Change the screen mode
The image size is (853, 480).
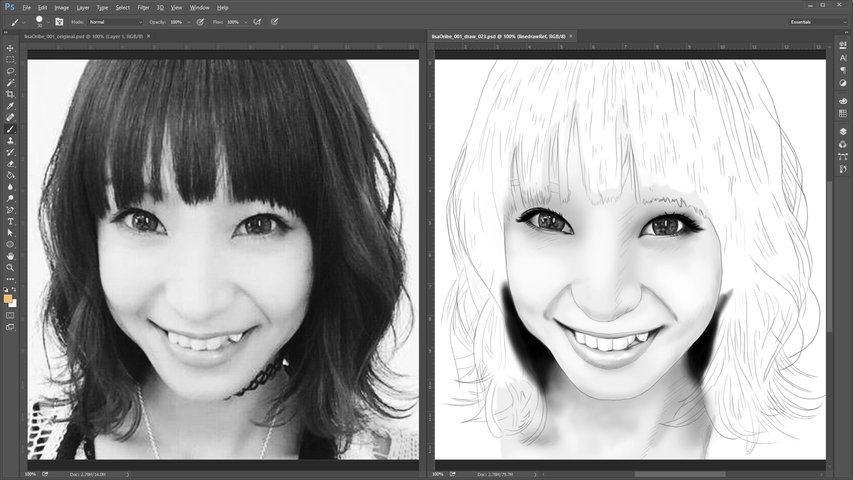point(10,327)
